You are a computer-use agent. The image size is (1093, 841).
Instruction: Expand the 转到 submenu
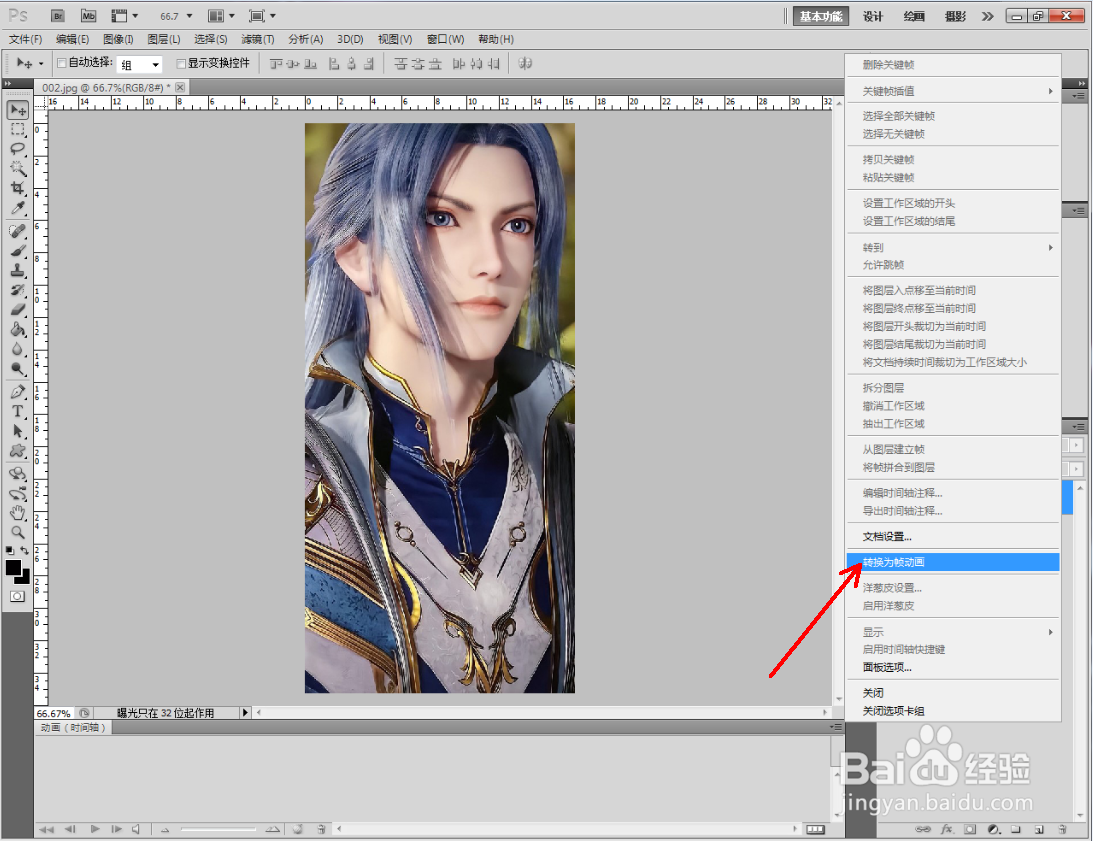click(953, 247)
